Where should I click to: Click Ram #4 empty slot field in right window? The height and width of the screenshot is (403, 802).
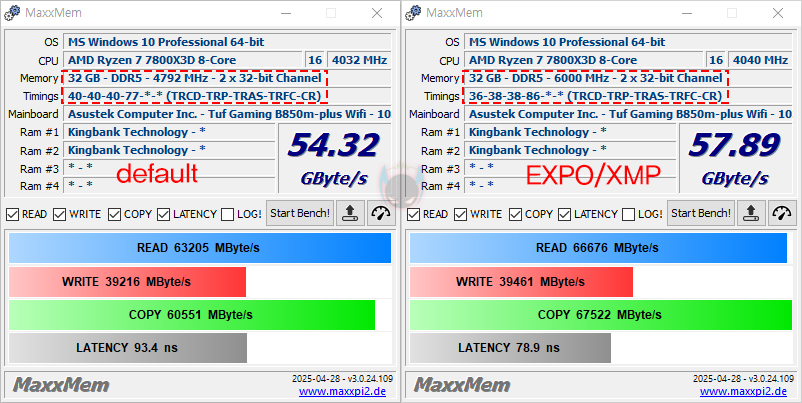(x=571, y=185)
